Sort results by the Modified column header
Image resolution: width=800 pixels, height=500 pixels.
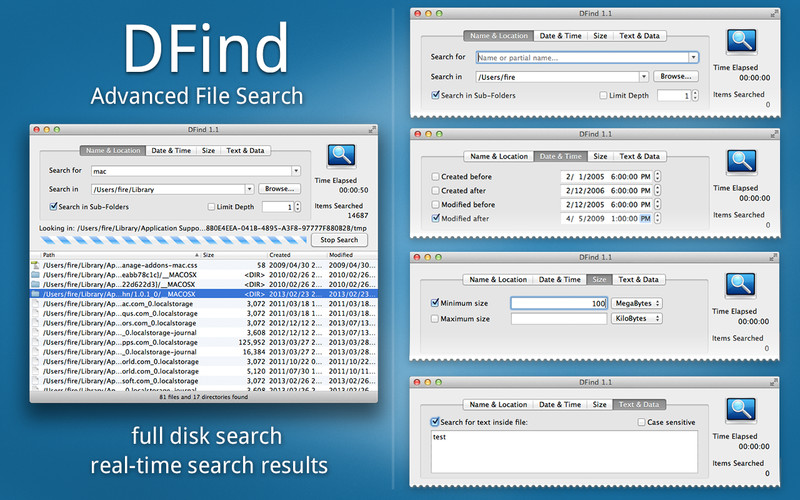[x=352, y=255]
